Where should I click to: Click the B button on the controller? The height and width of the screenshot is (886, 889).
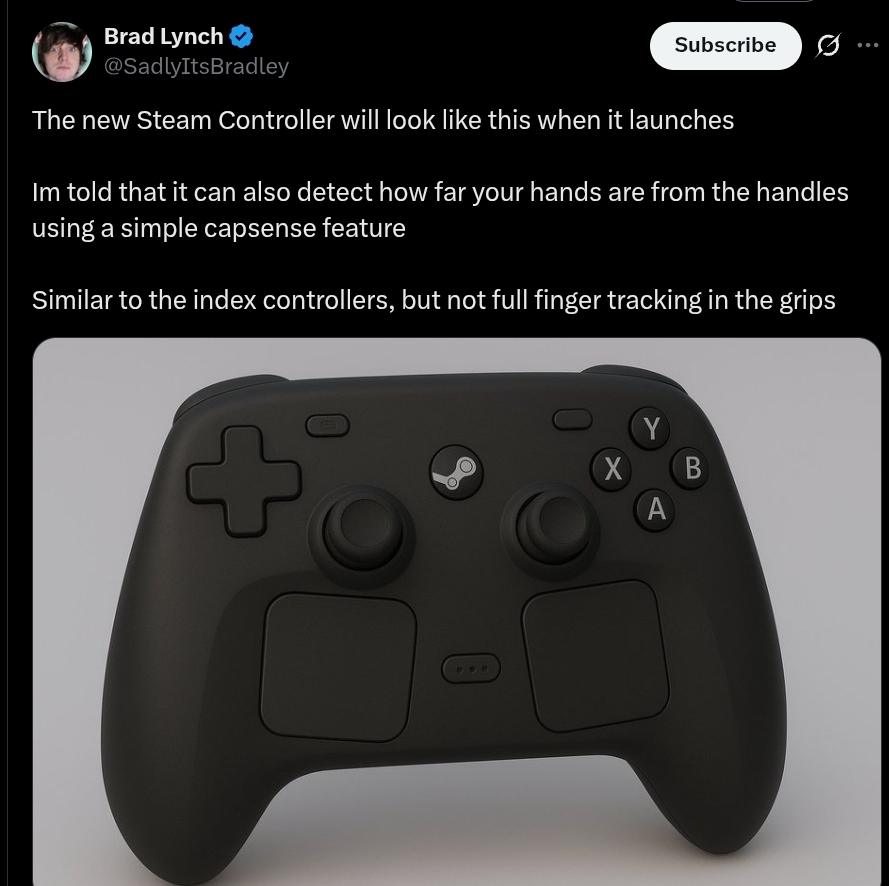tap(691, 468)
